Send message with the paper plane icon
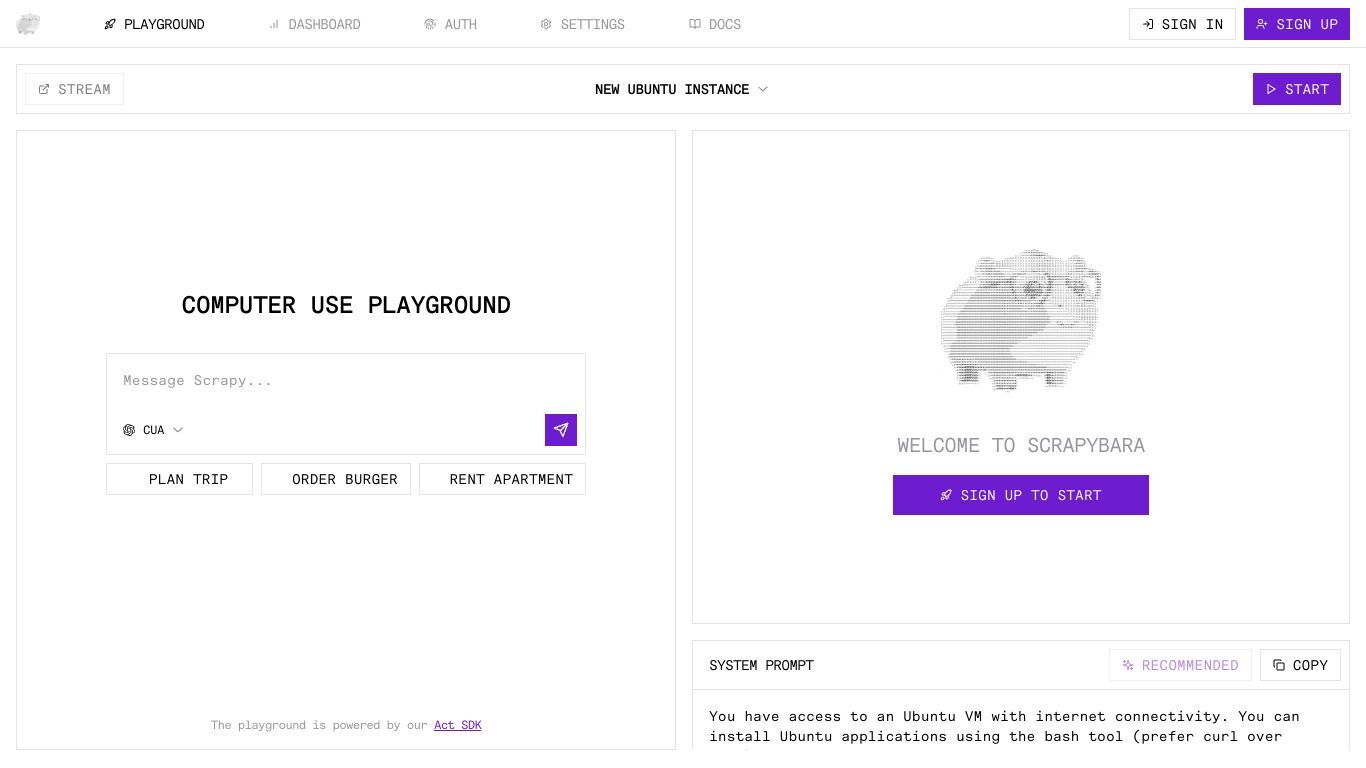The image size is (1366, 768). click(560, 430)
